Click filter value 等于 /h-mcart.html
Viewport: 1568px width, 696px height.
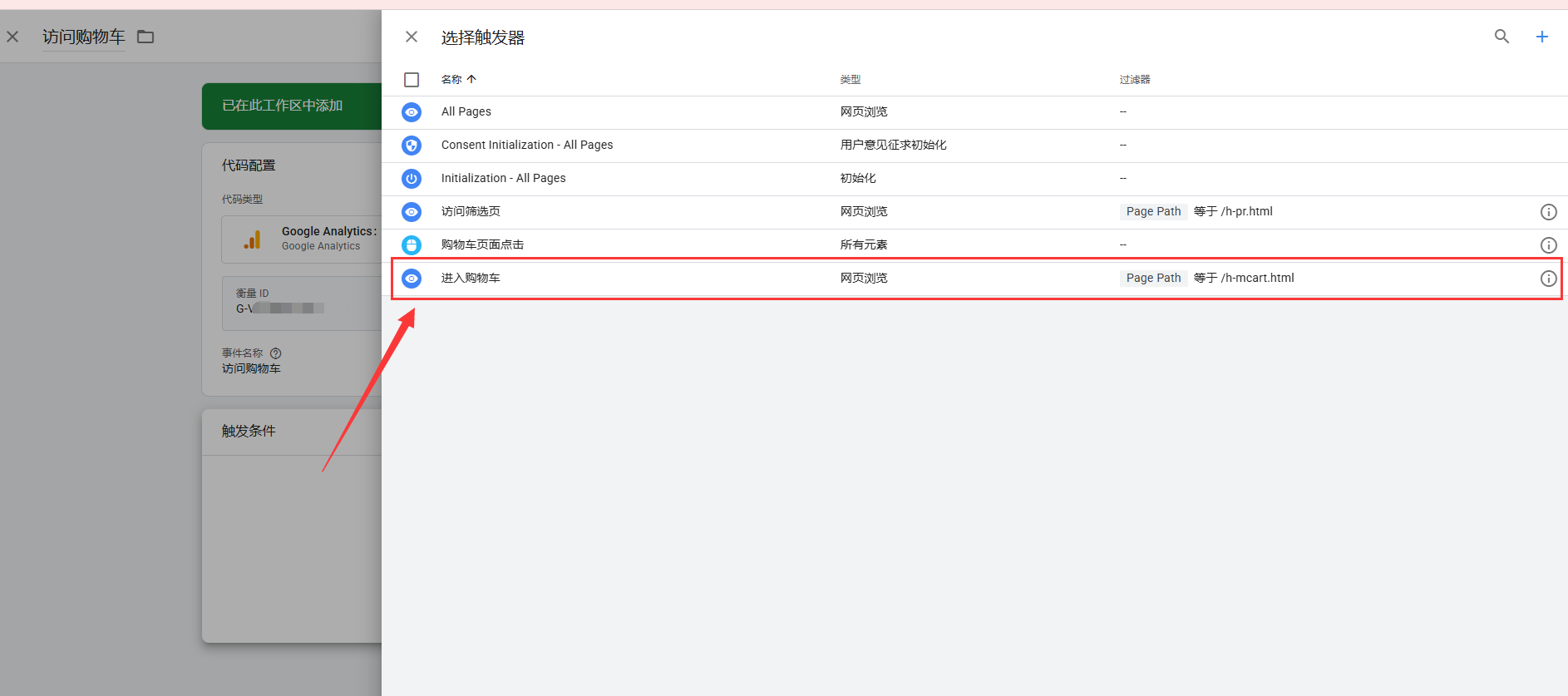coord(1244,278)
